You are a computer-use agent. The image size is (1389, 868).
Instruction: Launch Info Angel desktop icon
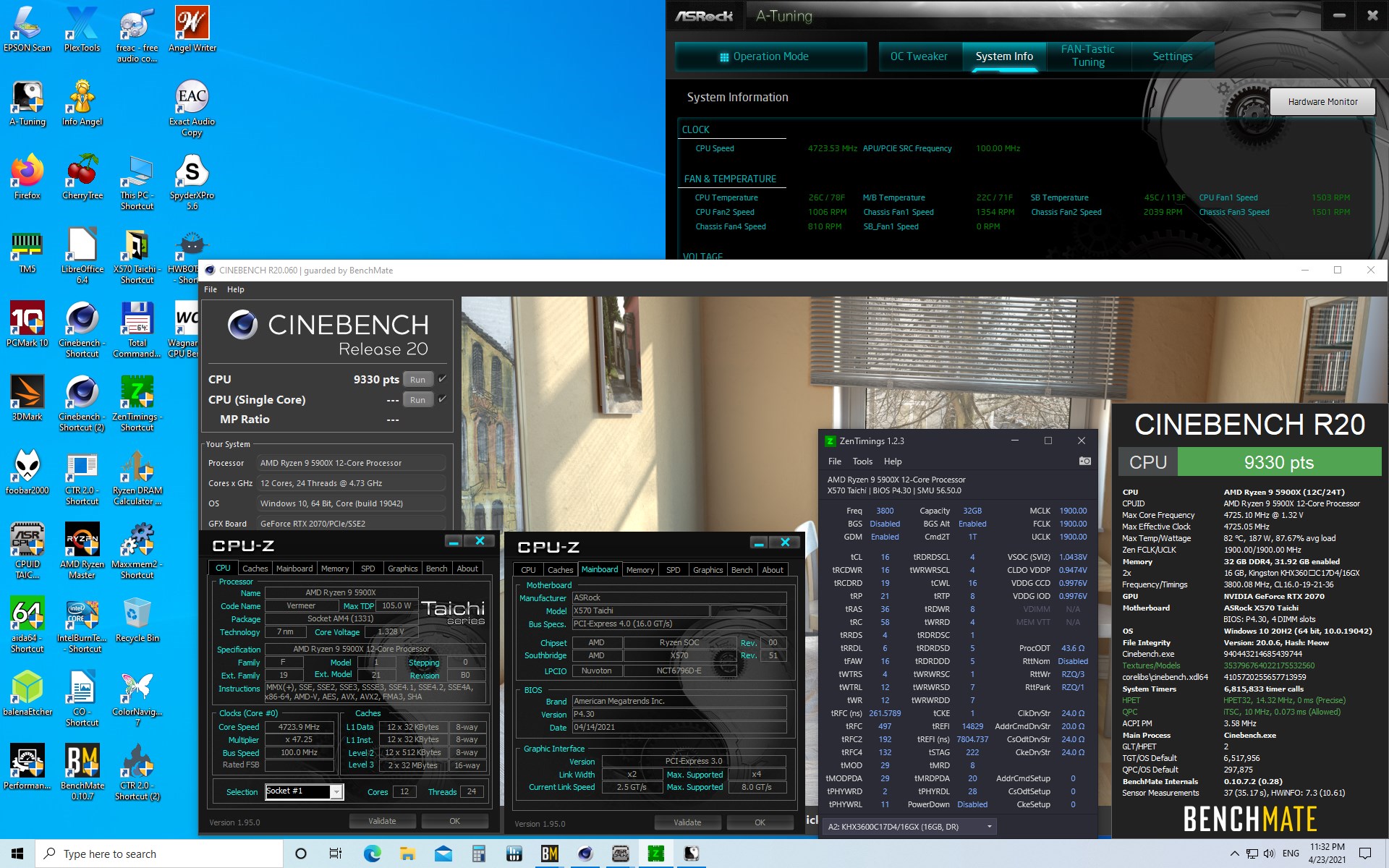(82, 103)
